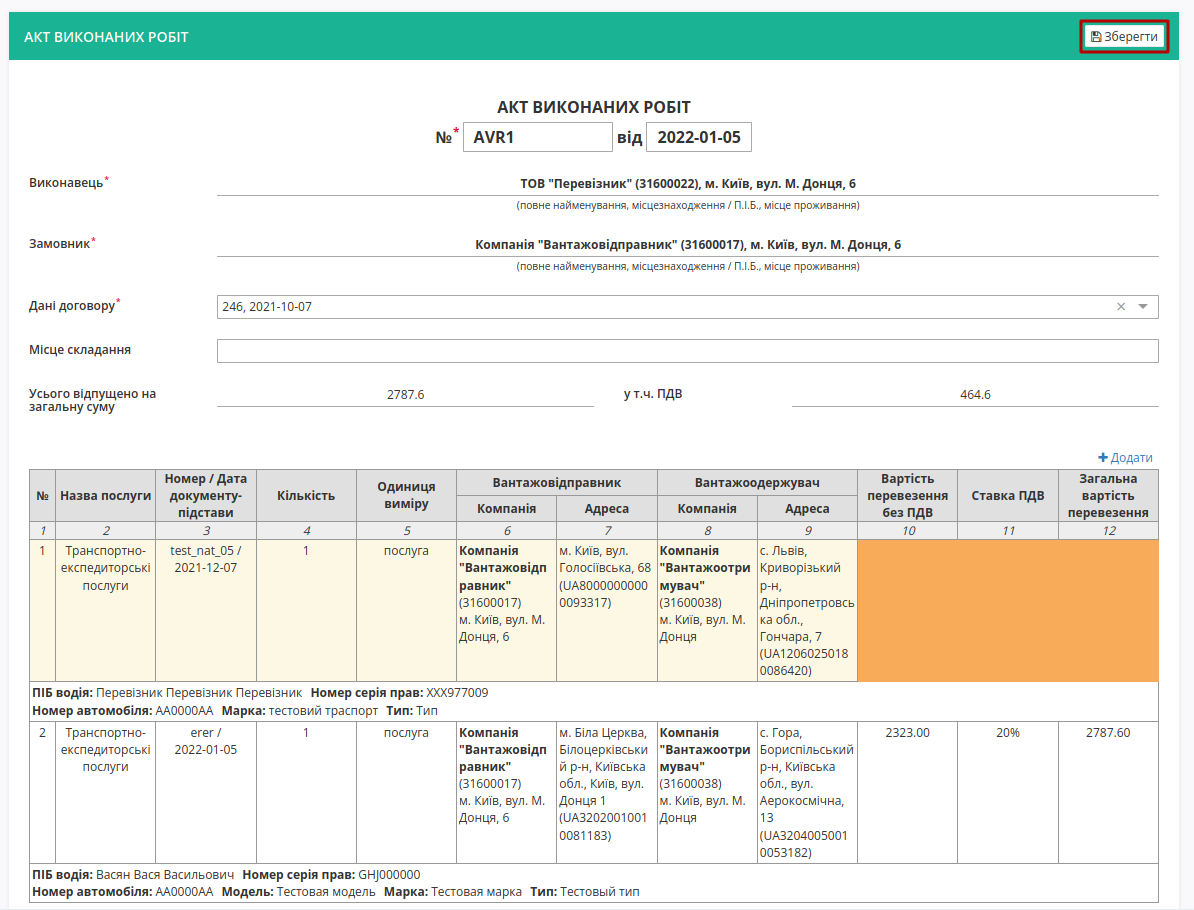Click Замовник name Компанія "Вантажовідправник"

[688, 244]
